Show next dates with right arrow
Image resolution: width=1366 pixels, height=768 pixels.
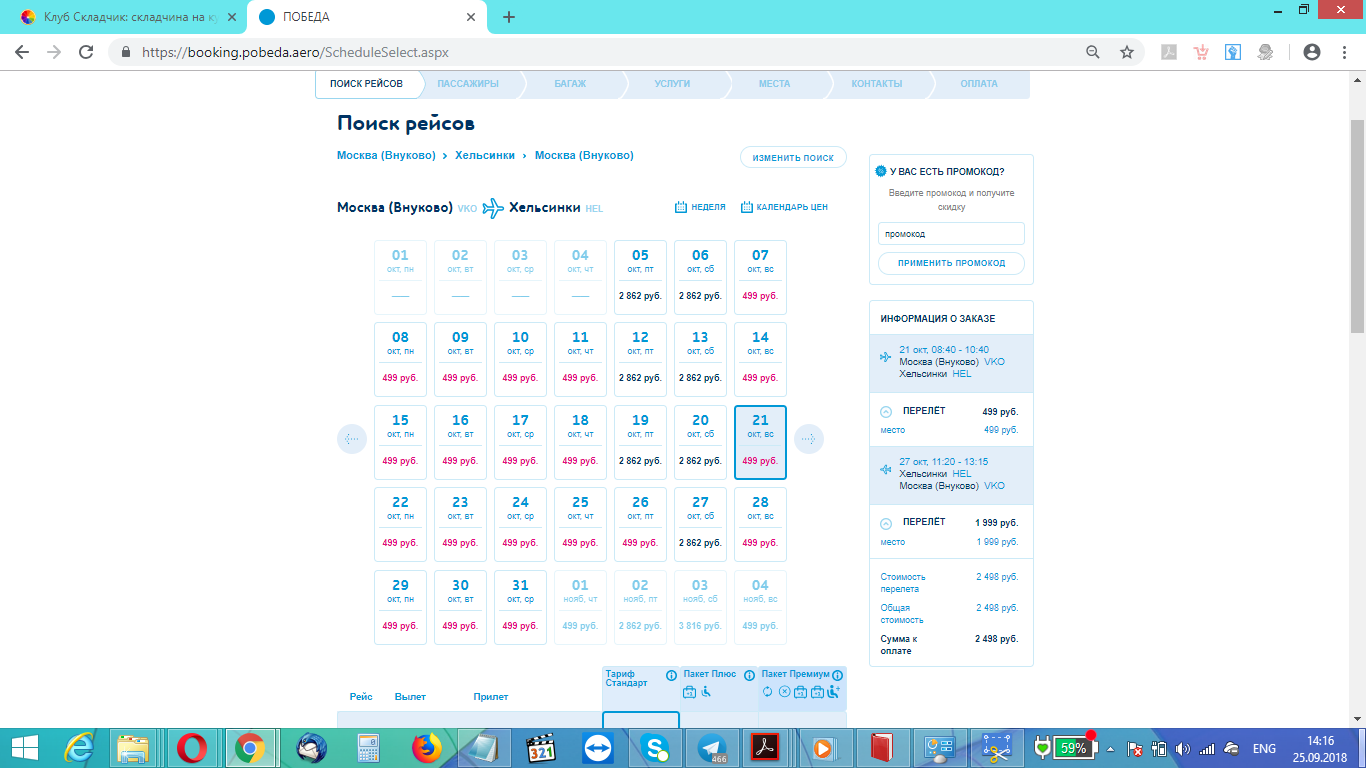[809, 439]
